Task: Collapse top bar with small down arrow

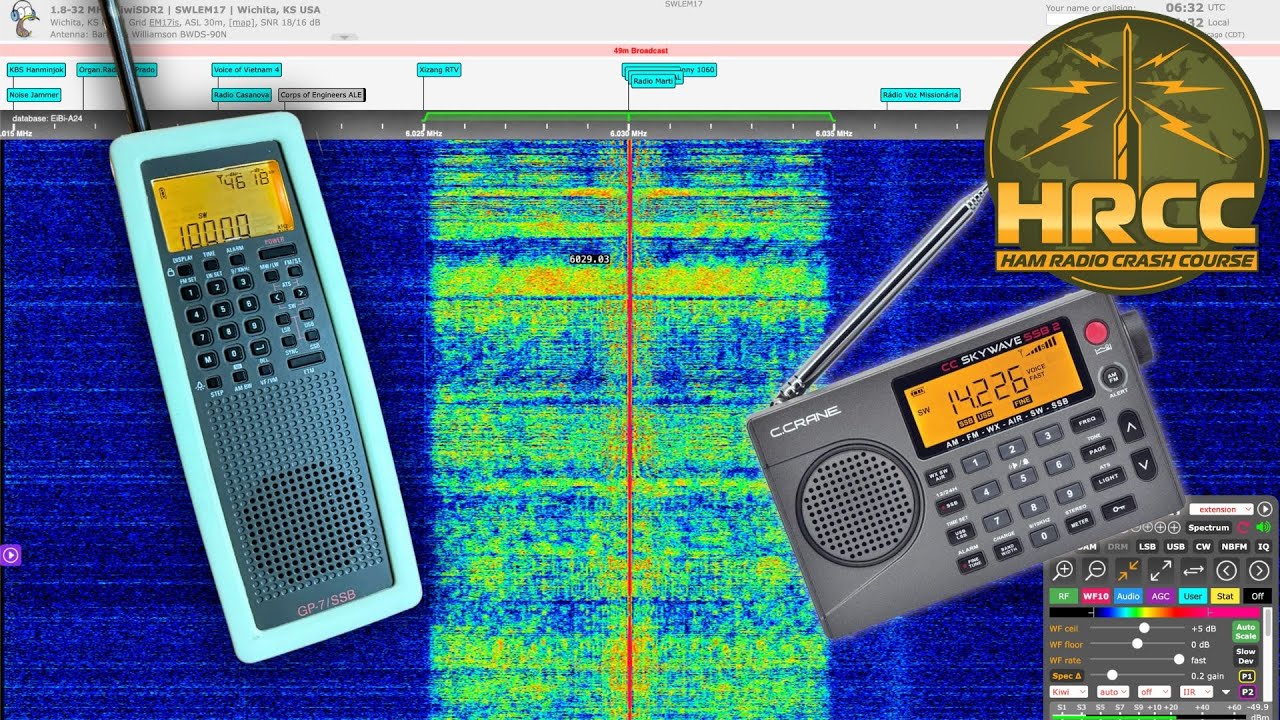Action: 344,37
